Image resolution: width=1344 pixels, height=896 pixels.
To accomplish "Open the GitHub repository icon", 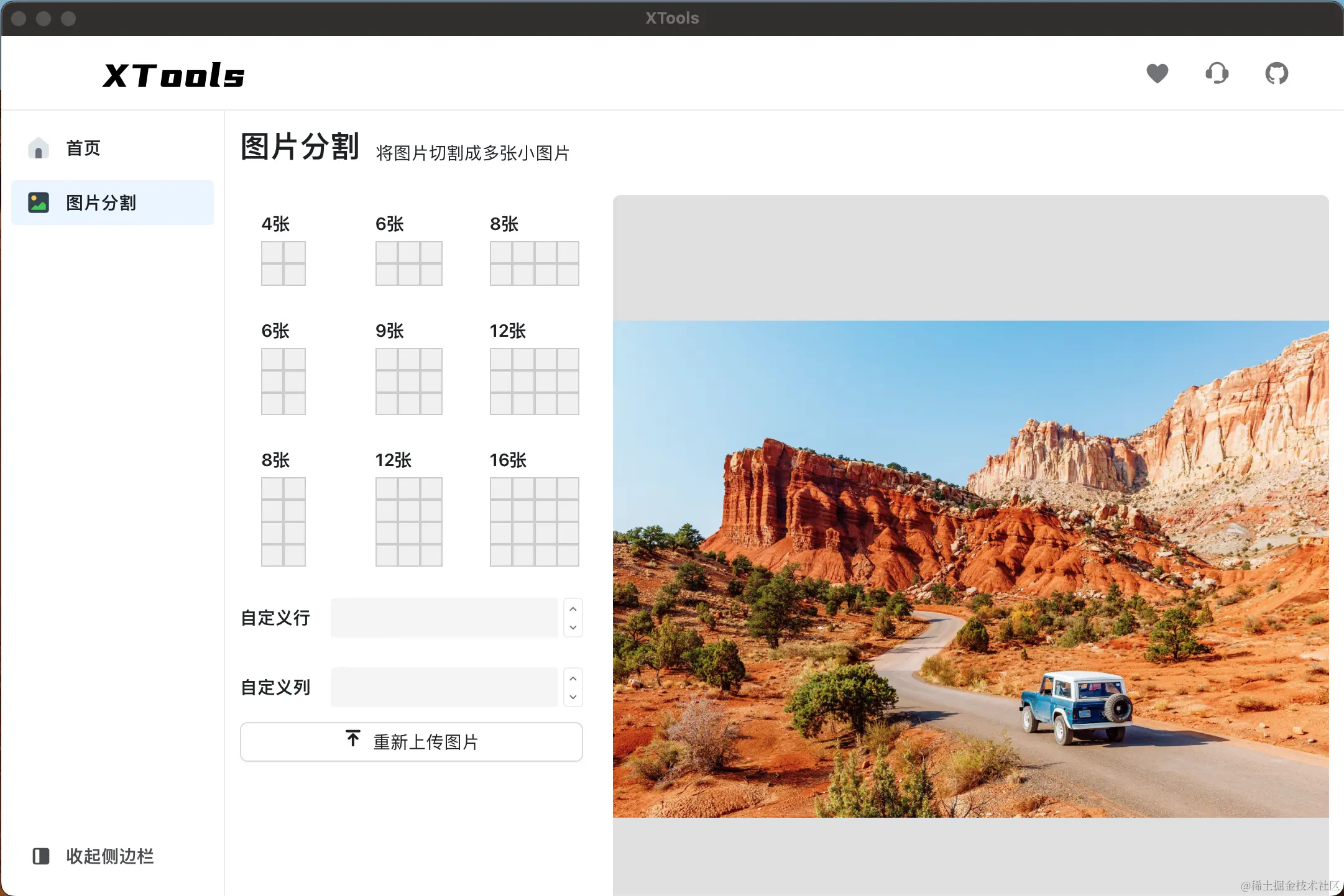I will (x=1276, y=73).
